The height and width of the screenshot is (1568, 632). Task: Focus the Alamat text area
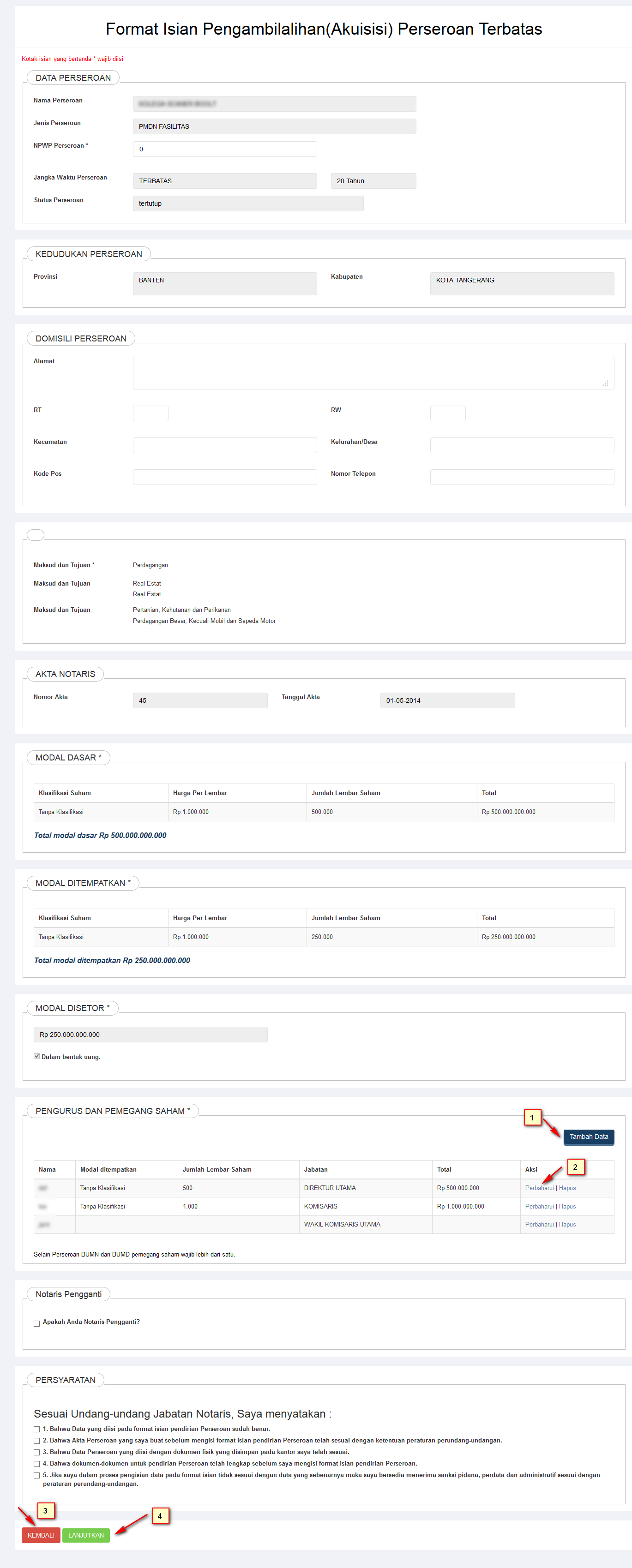373,372
